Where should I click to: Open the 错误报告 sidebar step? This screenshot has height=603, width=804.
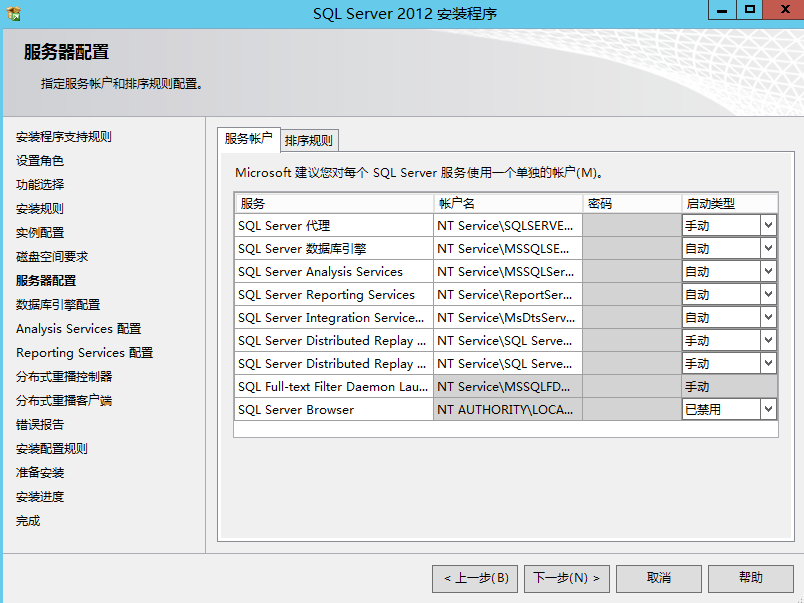click(x=35, y=425)
